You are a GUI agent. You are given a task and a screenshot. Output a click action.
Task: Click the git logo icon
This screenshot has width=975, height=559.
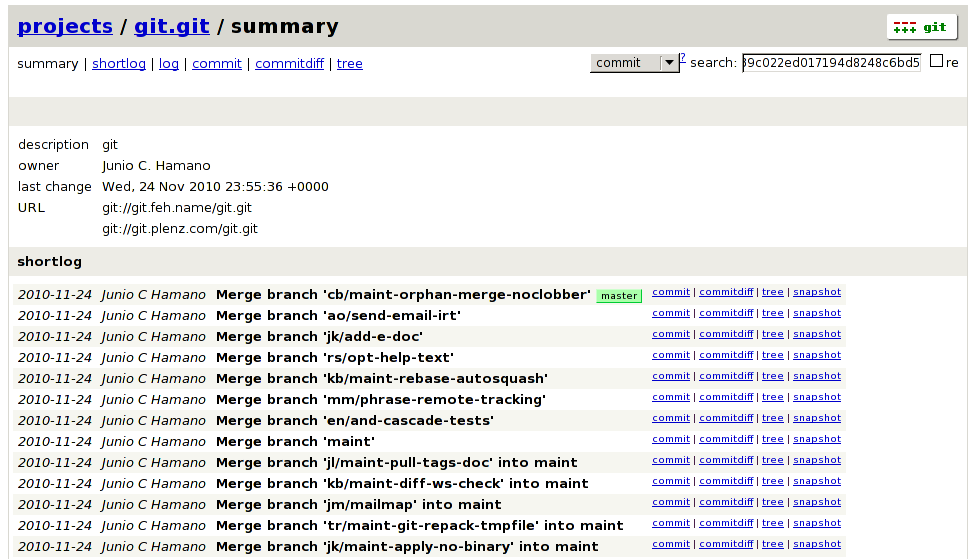click(x=922, y=27)
